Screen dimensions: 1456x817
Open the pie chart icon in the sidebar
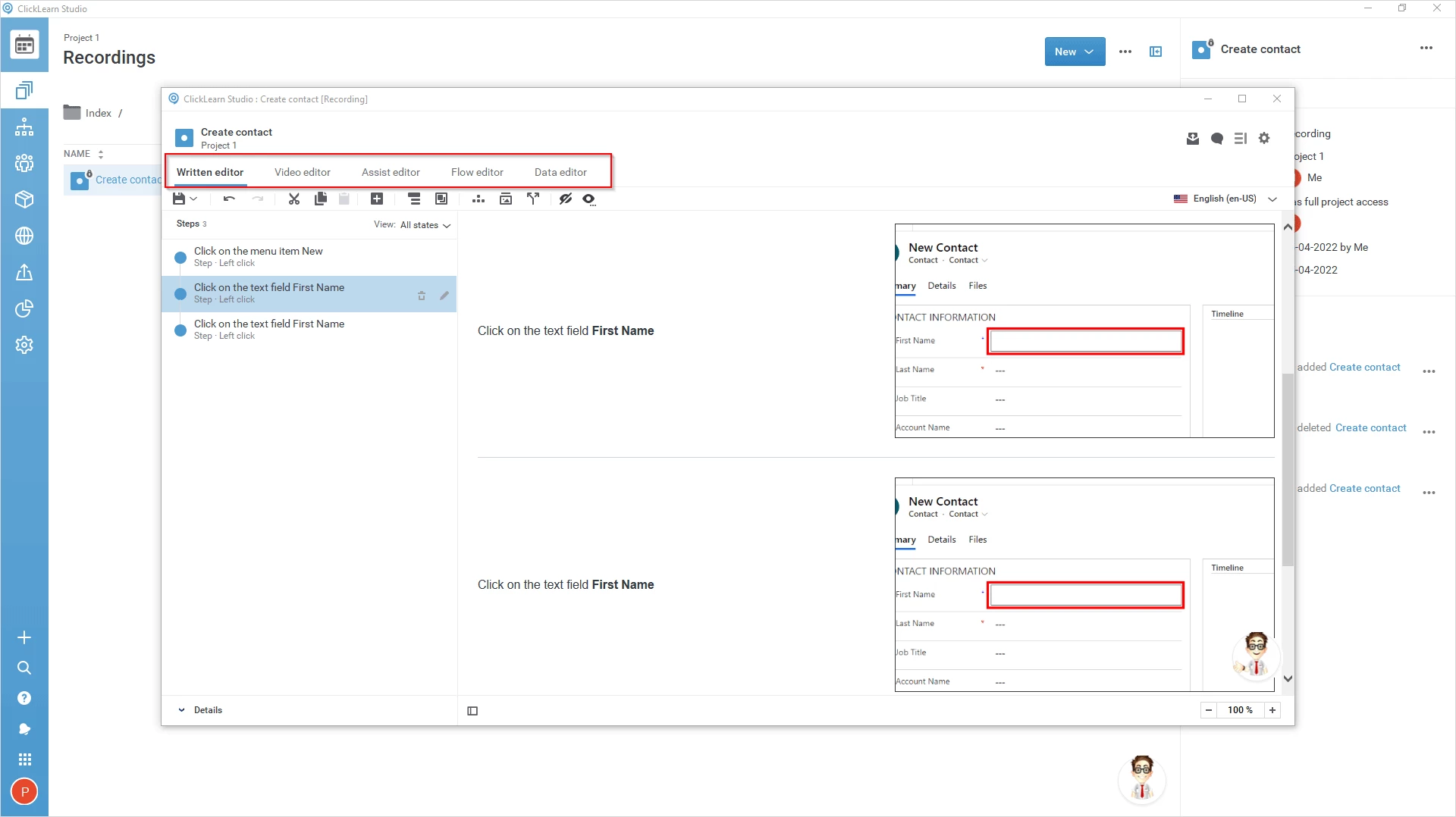click(x=24, y=308)
